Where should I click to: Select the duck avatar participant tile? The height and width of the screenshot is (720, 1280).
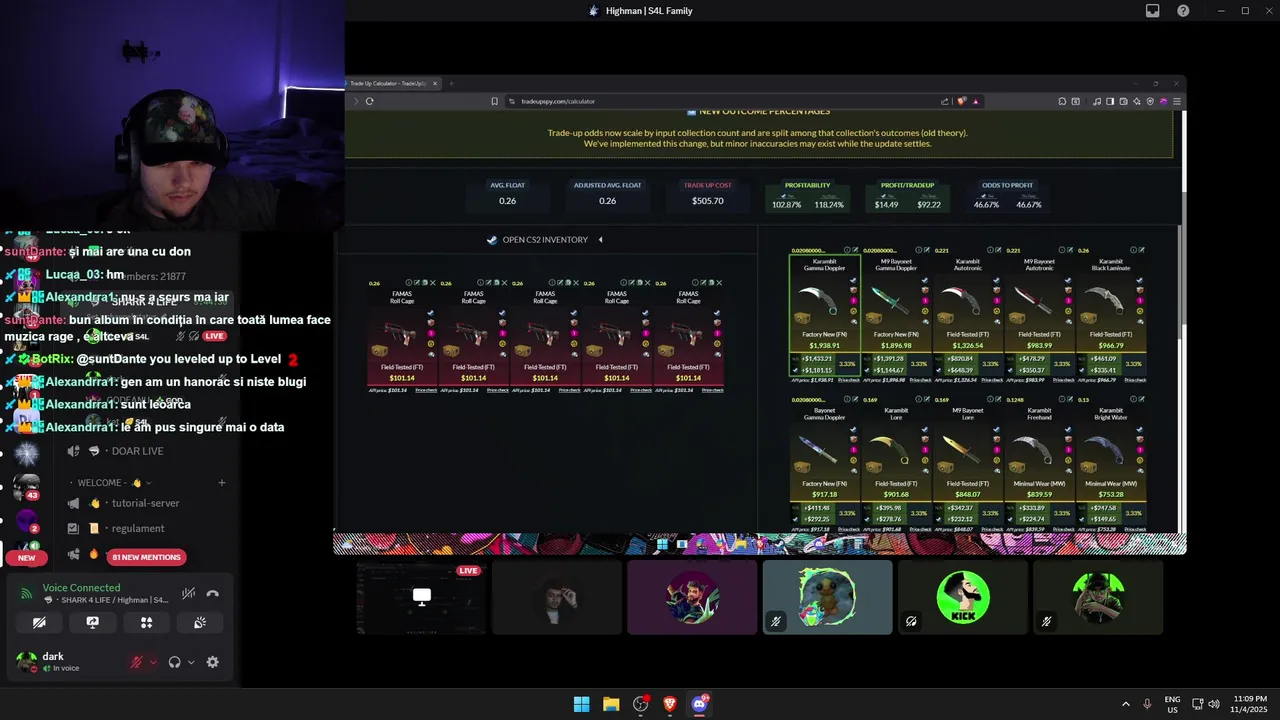pos(827,597)
